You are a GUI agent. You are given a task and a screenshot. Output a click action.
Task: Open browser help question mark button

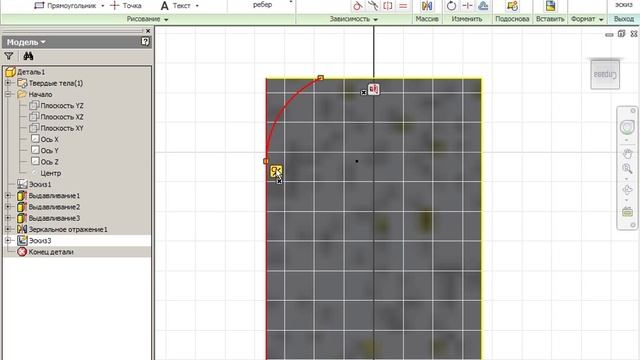coord(145,42)
